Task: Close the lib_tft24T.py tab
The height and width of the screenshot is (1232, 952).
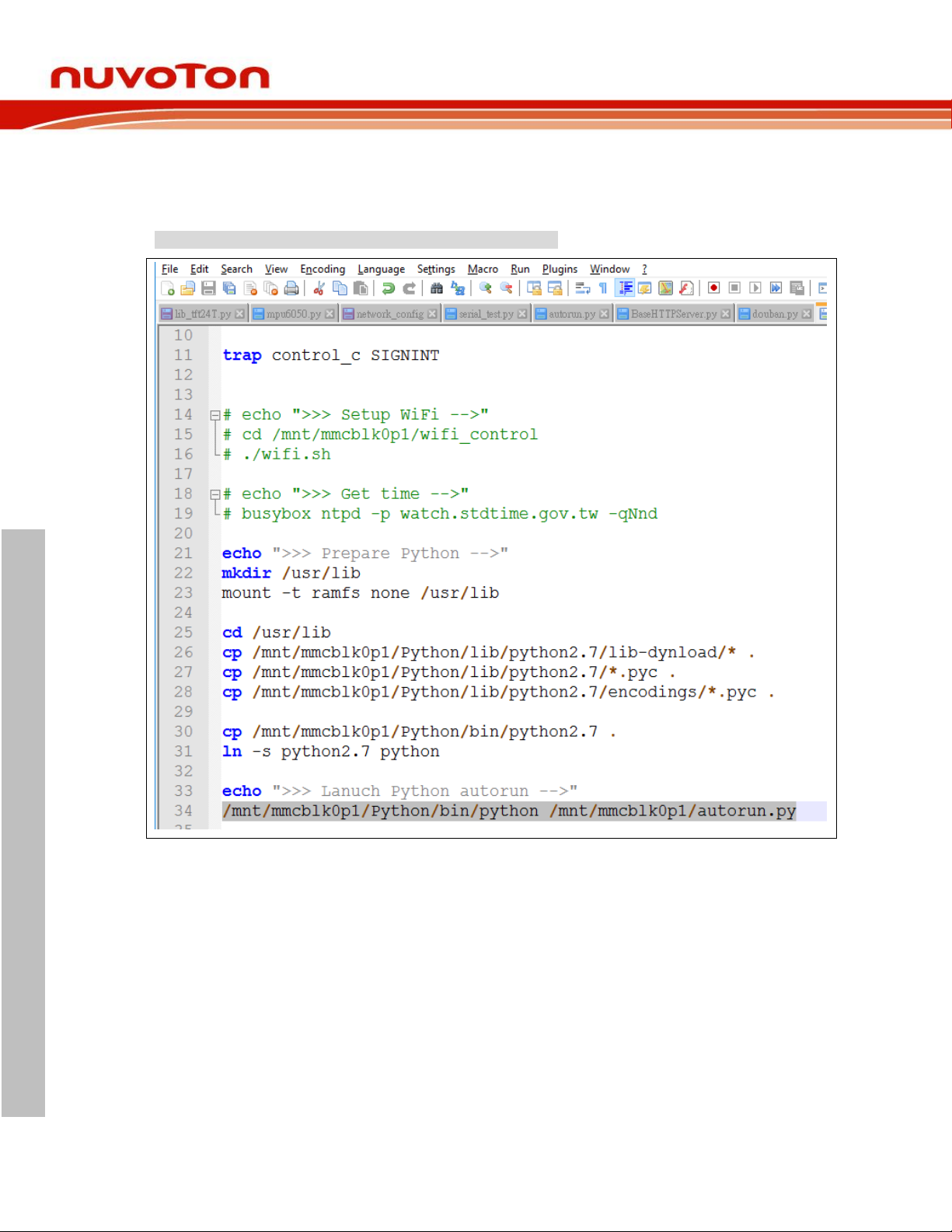Action: [239, 314]
